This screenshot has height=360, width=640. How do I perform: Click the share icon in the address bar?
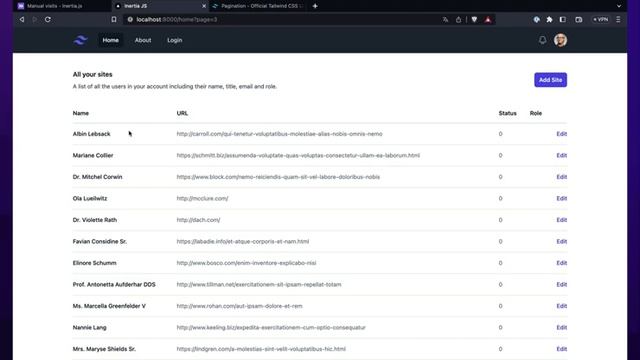(458, 20)
